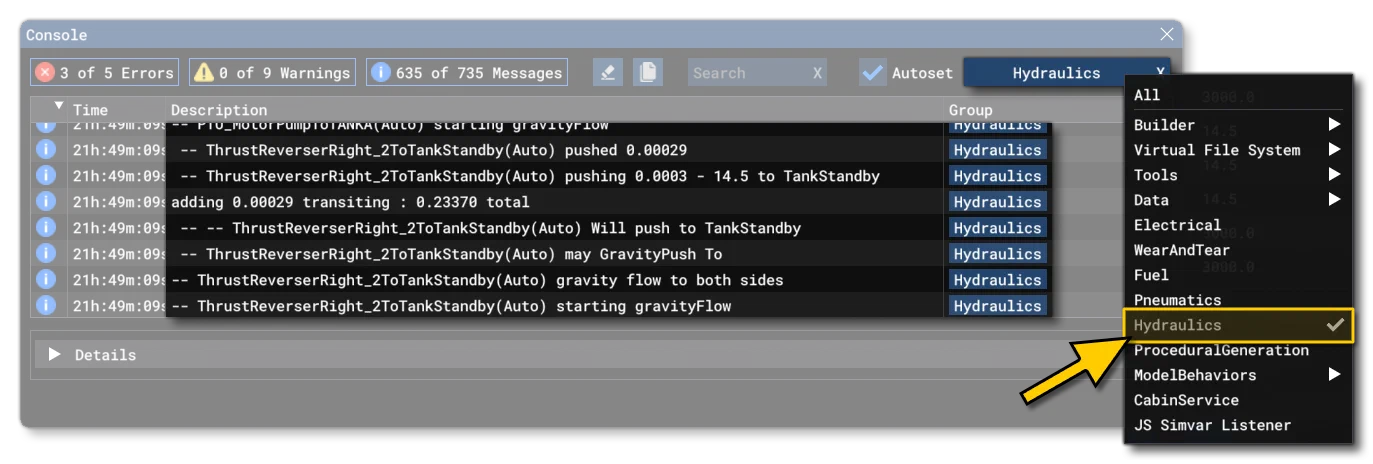Toggle the warnings filter button
The width and height of the screenshot is (1373, 464).
(272, 72)
